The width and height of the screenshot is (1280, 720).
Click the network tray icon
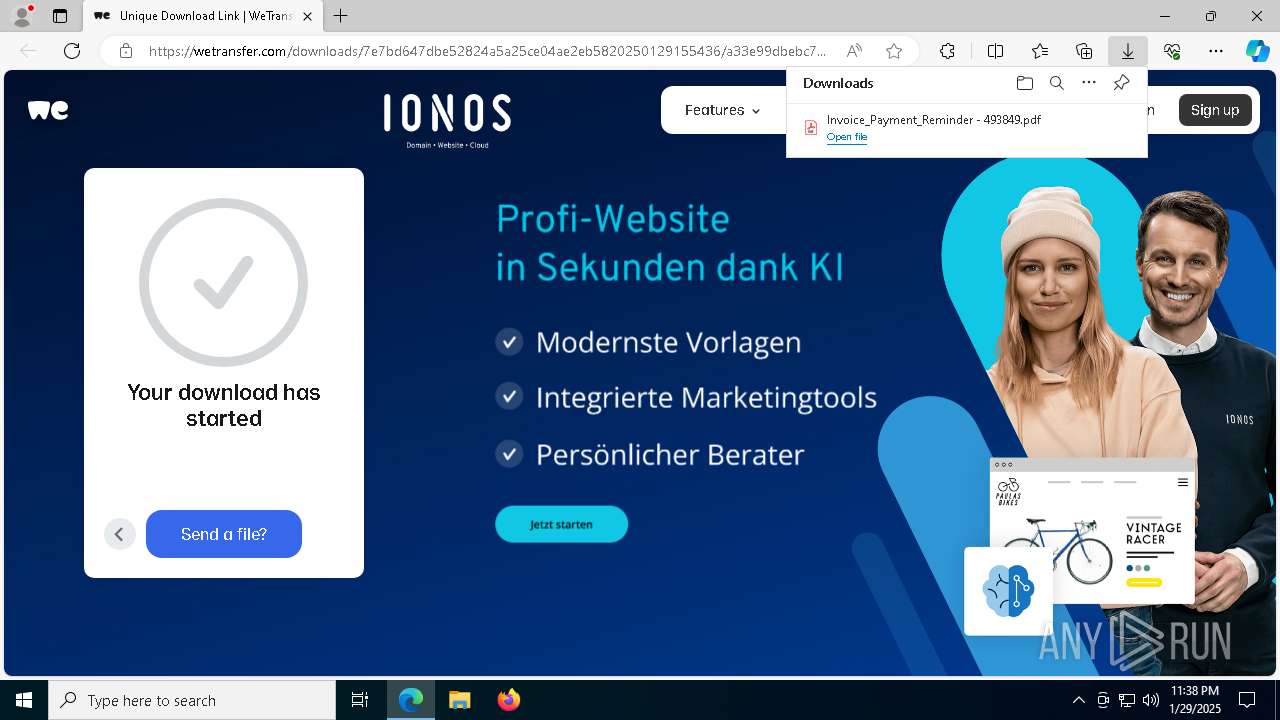[x=1126, y=700]
